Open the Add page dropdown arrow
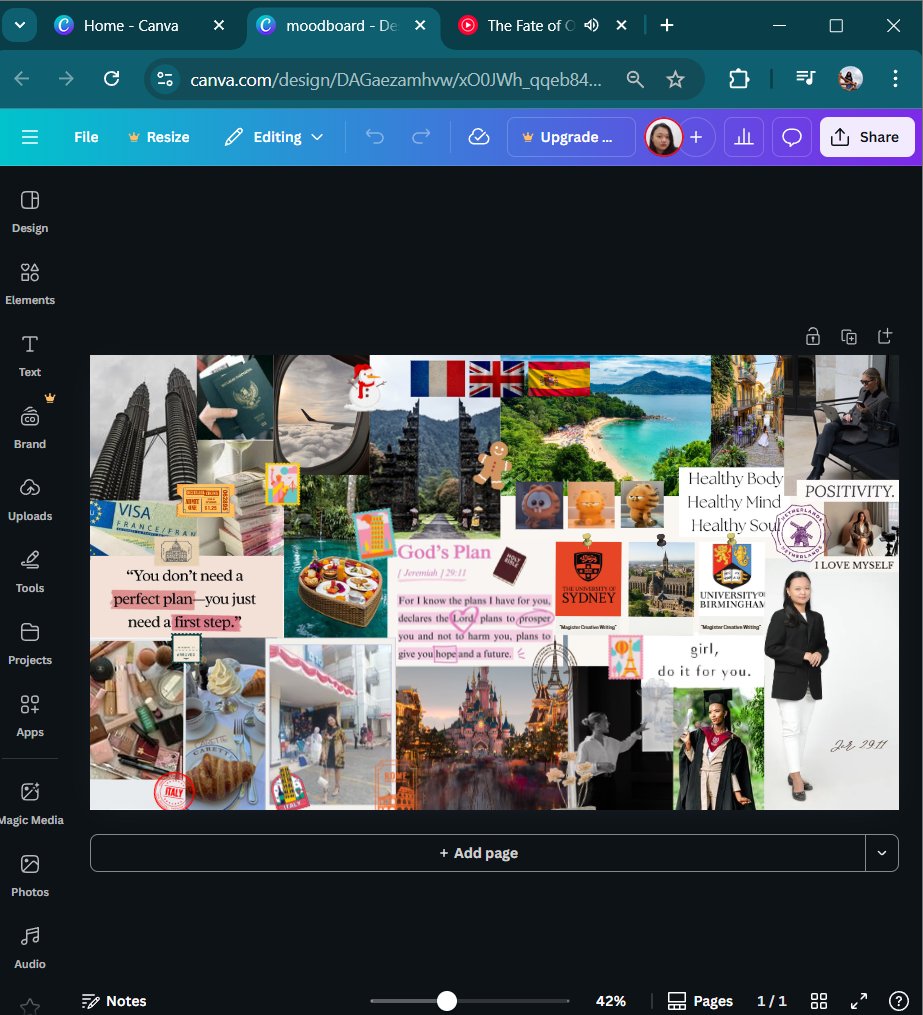The width and height of the screenshot is (923, 1015). coord(881,852)
